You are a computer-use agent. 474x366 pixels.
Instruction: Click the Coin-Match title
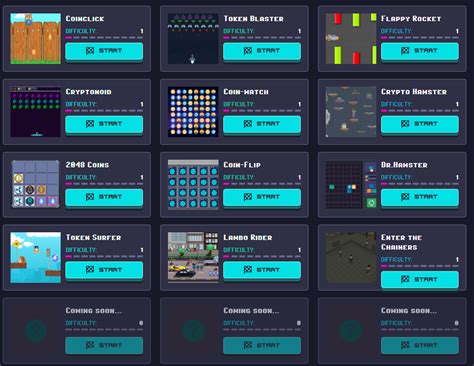246,92
